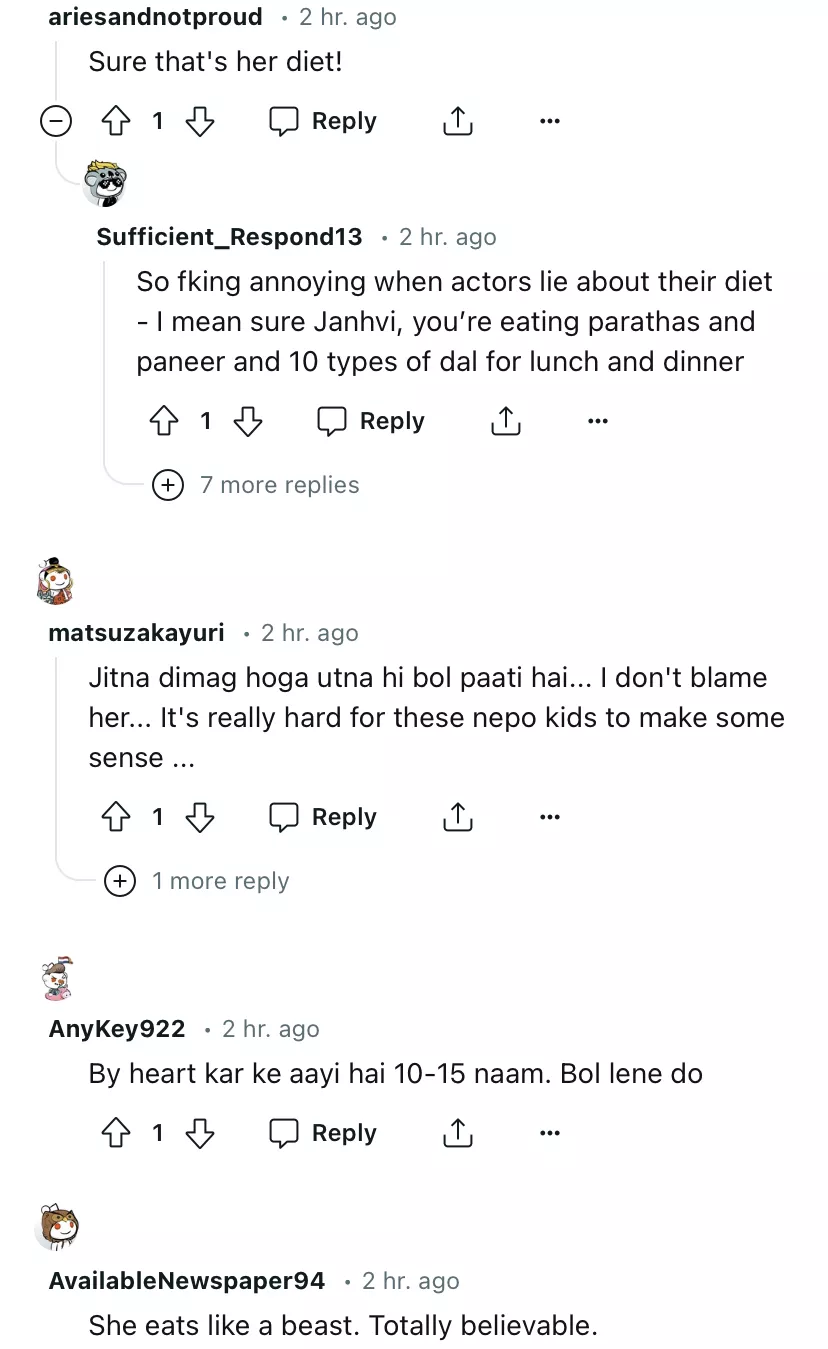This screenshot has width=828, height=1349.
Task: Open more options on matsuzakayuri's comment
Action: 549,818
